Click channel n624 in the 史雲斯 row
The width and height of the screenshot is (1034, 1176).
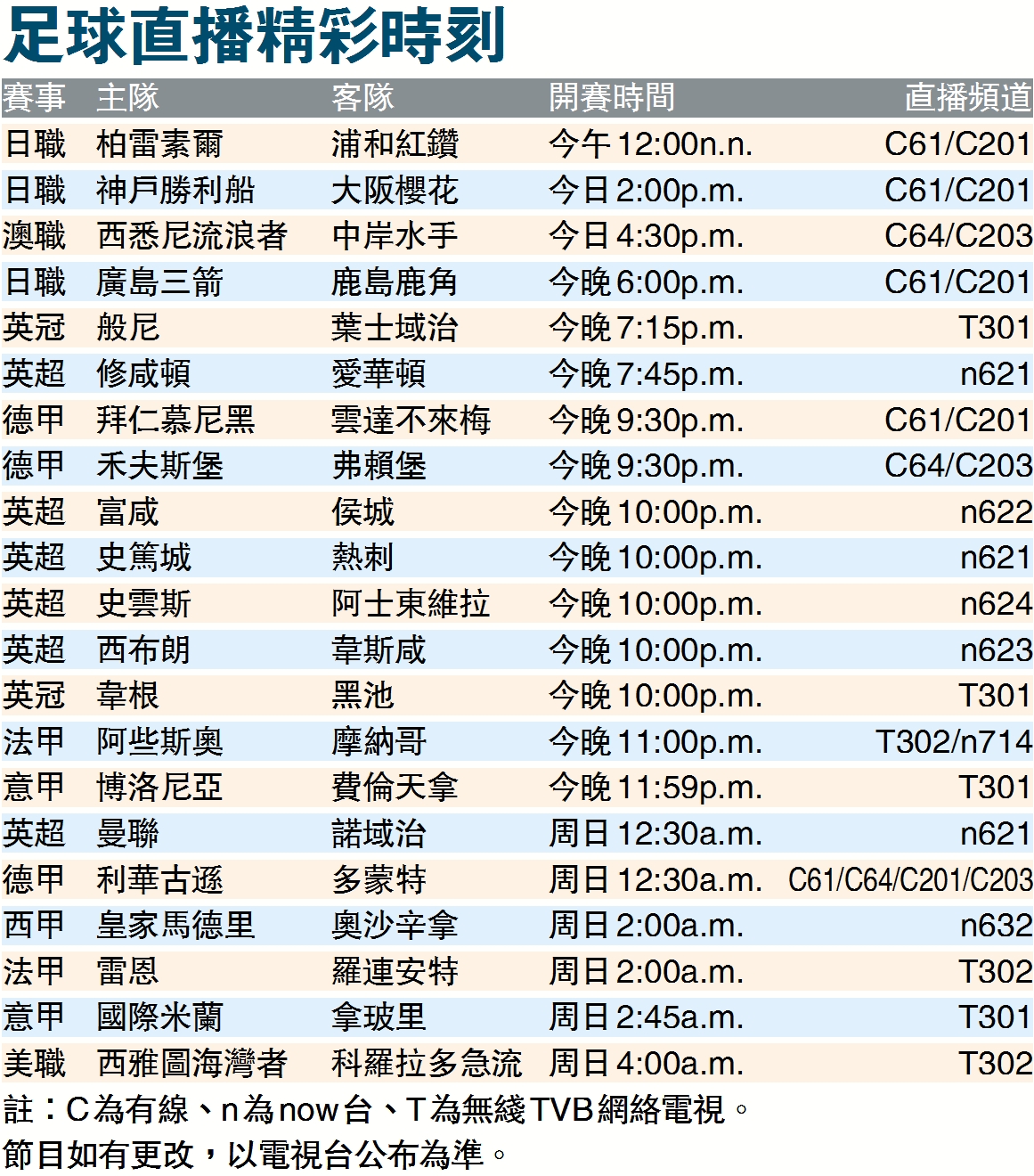coord(996,604)
